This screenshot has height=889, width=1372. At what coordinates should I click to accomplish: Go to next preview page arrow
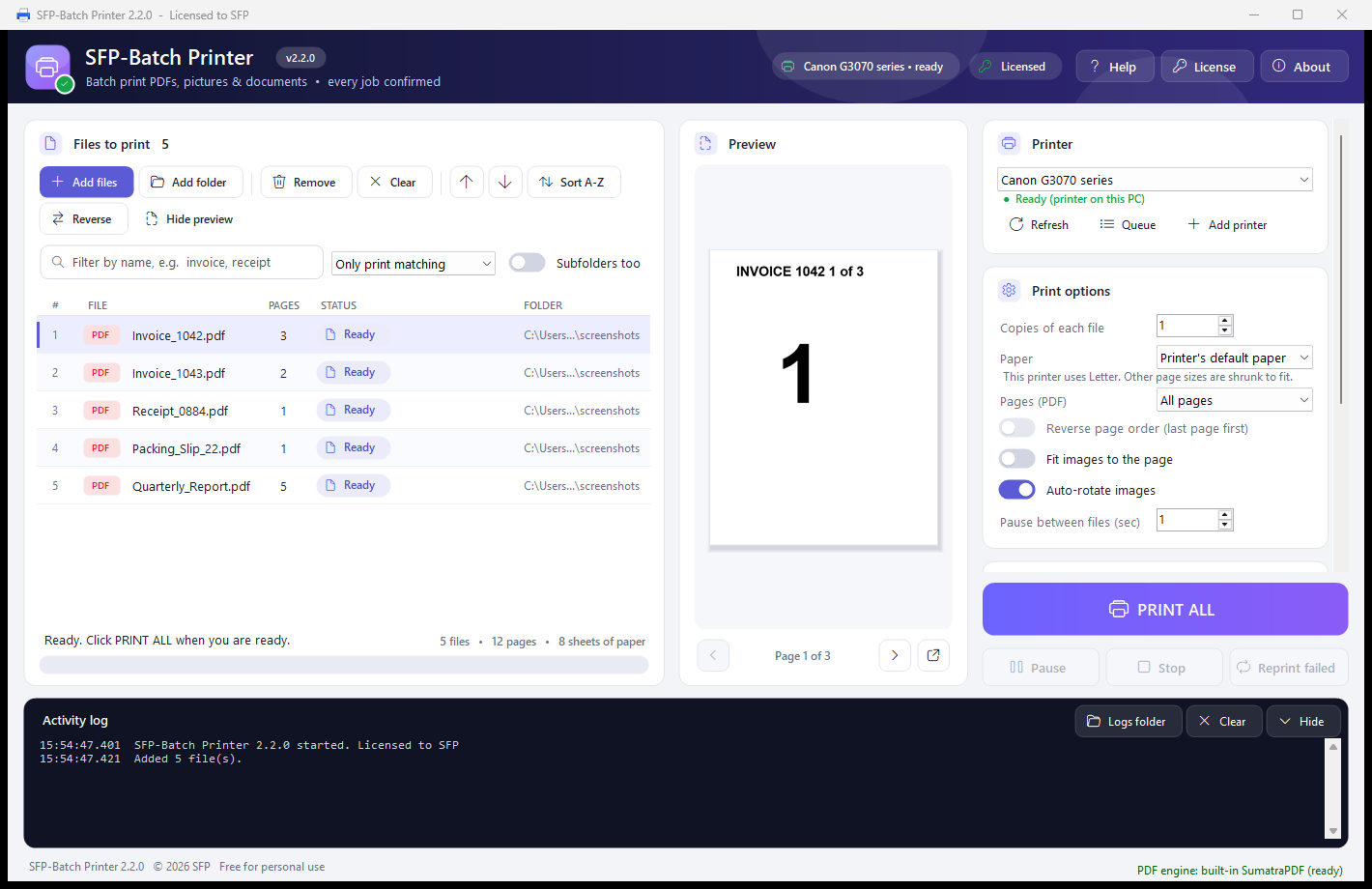click(x=895, y=655)
